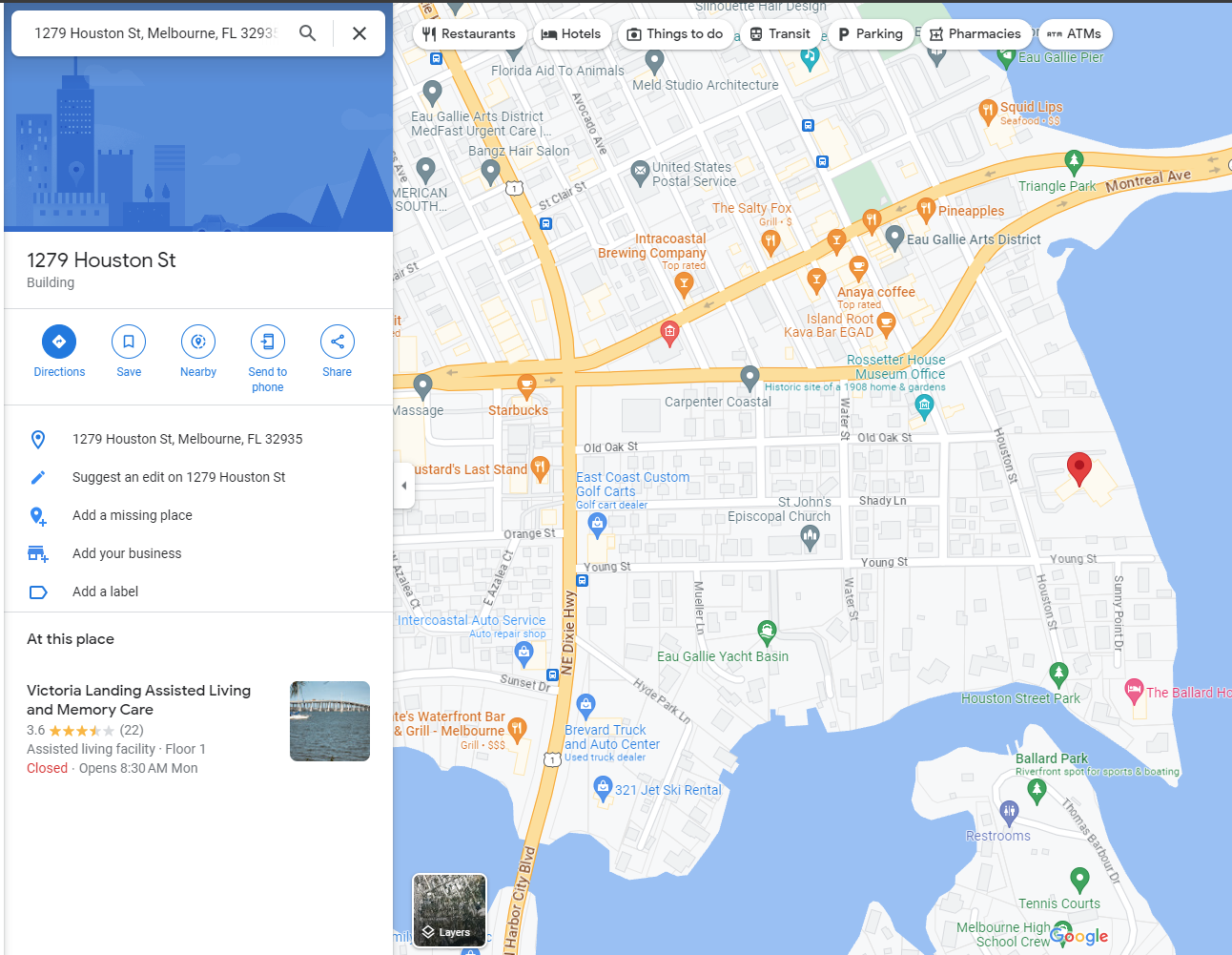This screenshot has height=955, width=1232.
Task: Show Things to do on map
Action: [x=675, y=34]
